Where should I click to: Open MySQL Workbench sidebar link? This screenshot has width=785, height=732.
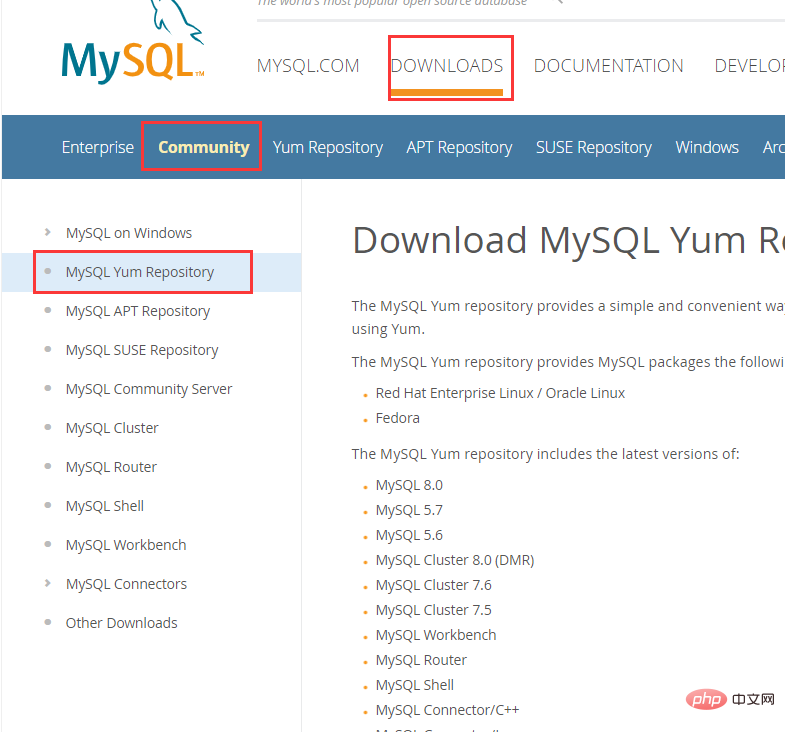coord(126,545)
